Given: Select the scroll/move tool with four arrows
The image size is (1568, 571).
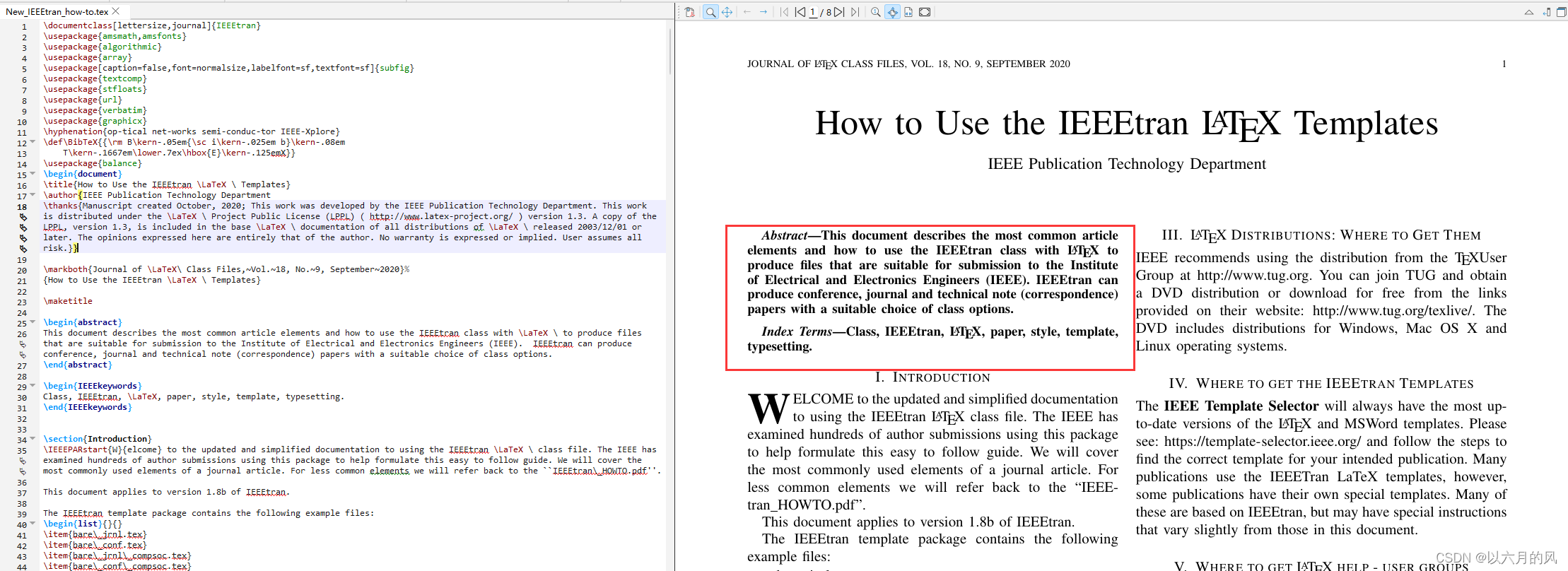Looking at the screenshot, I should (x=727, y=12).
